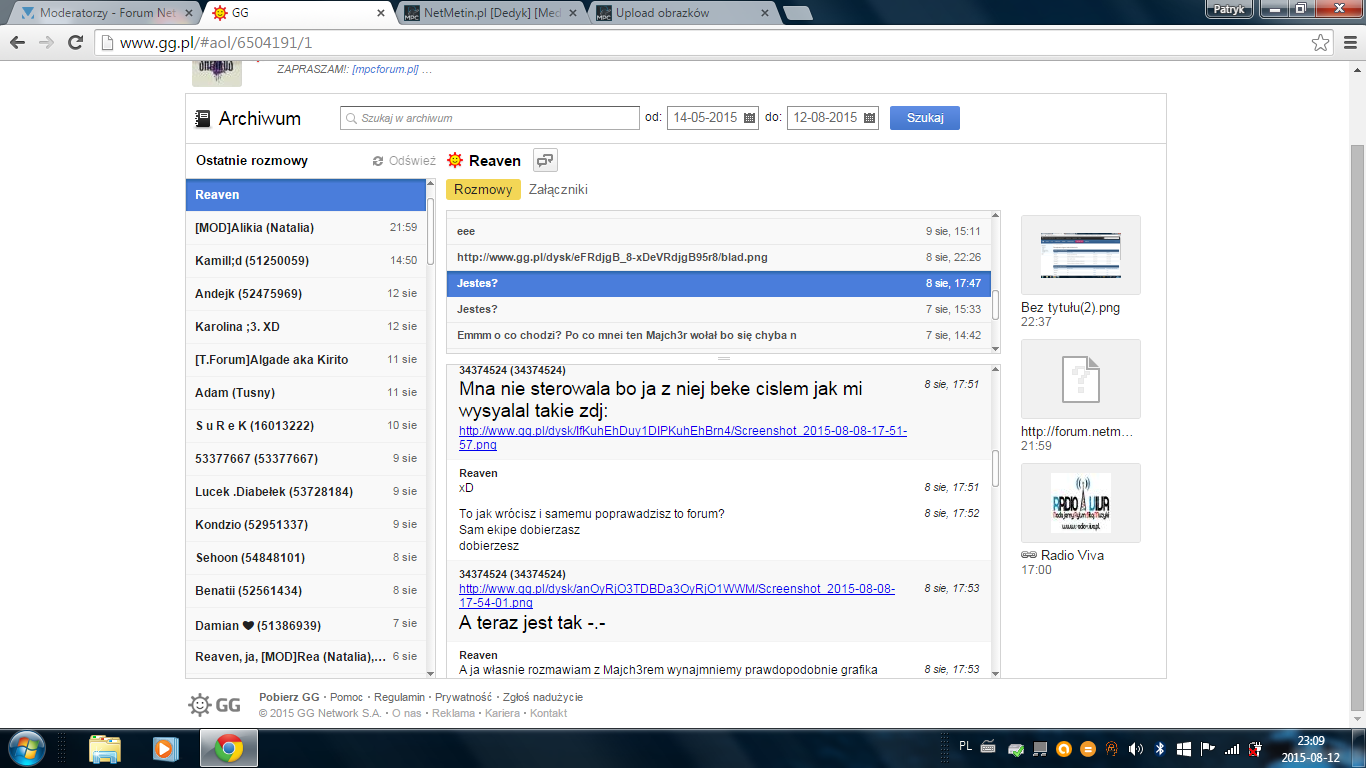Open the blad.png gg.pl/dysk link row
Screen dimensions: 1366x768
point(719,257)
